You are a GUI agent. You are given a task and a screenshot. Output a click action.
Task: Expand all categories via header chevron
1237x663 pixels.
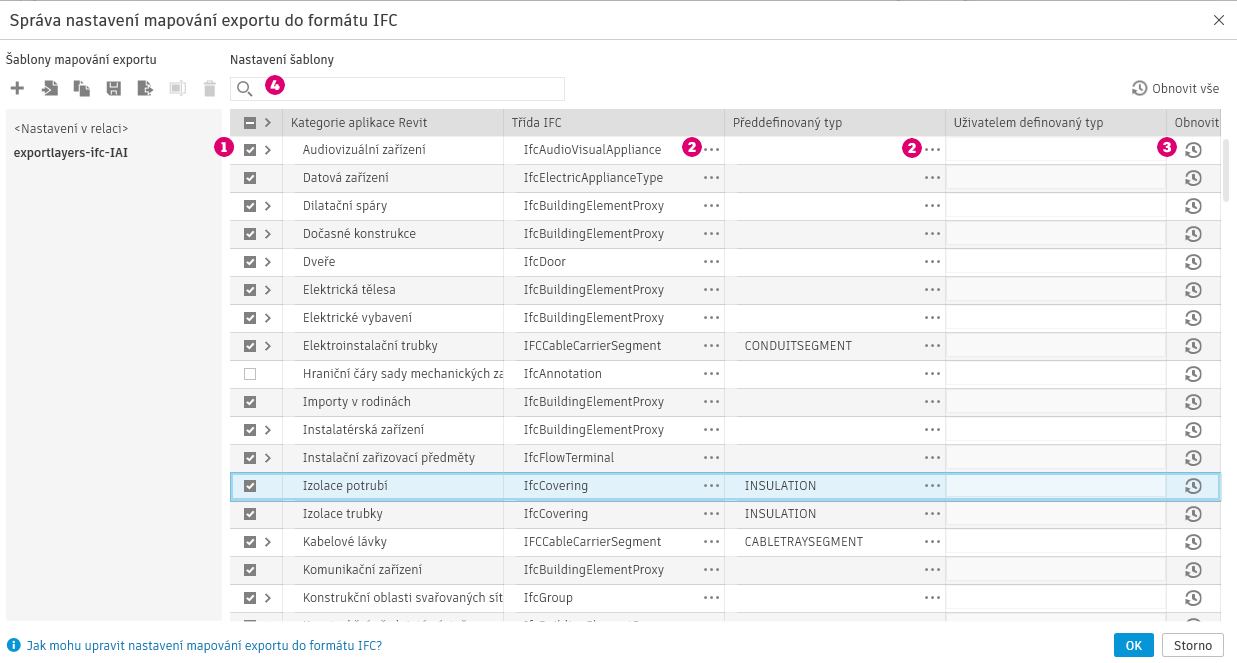[267, 123]
